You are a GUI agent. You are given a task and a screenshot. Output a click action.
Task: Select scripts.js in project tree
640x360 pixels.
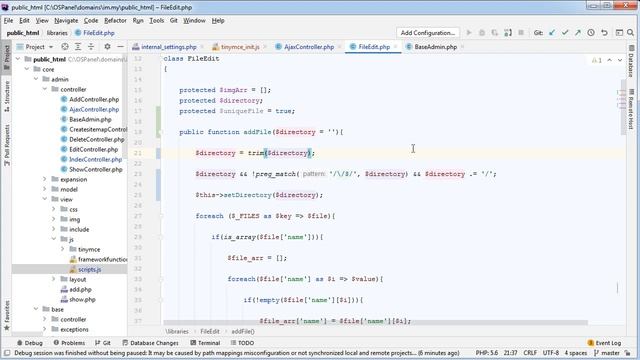point(89,269)
